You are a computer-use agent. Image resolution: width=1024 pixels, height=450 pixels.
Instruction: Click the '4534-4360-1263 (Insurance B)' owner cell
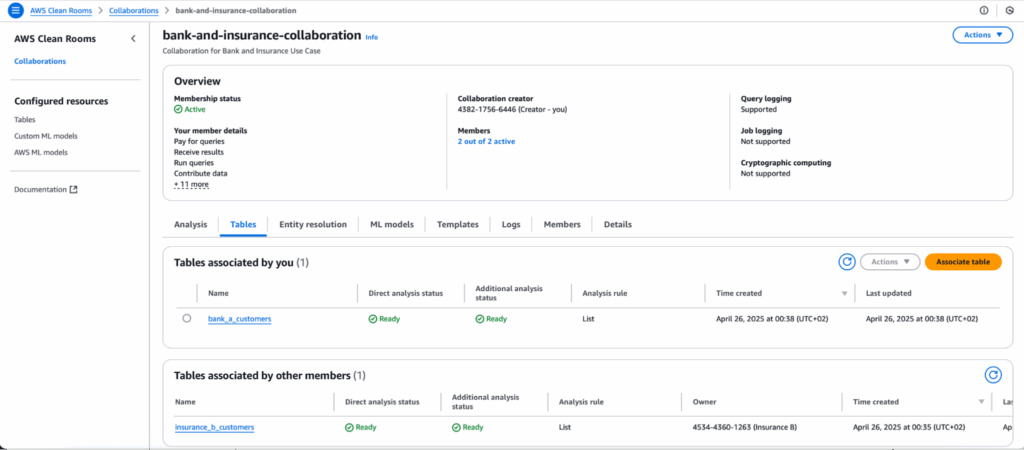pos(744,427)
